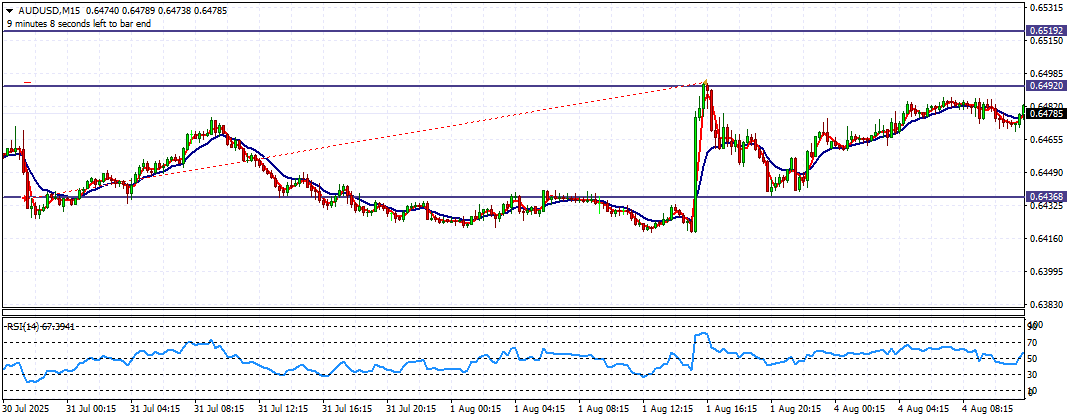This screenshot has height=420, width=1070.
Task: Click the '31 Jul 00:15' time axis label
Action: point(92,410)
